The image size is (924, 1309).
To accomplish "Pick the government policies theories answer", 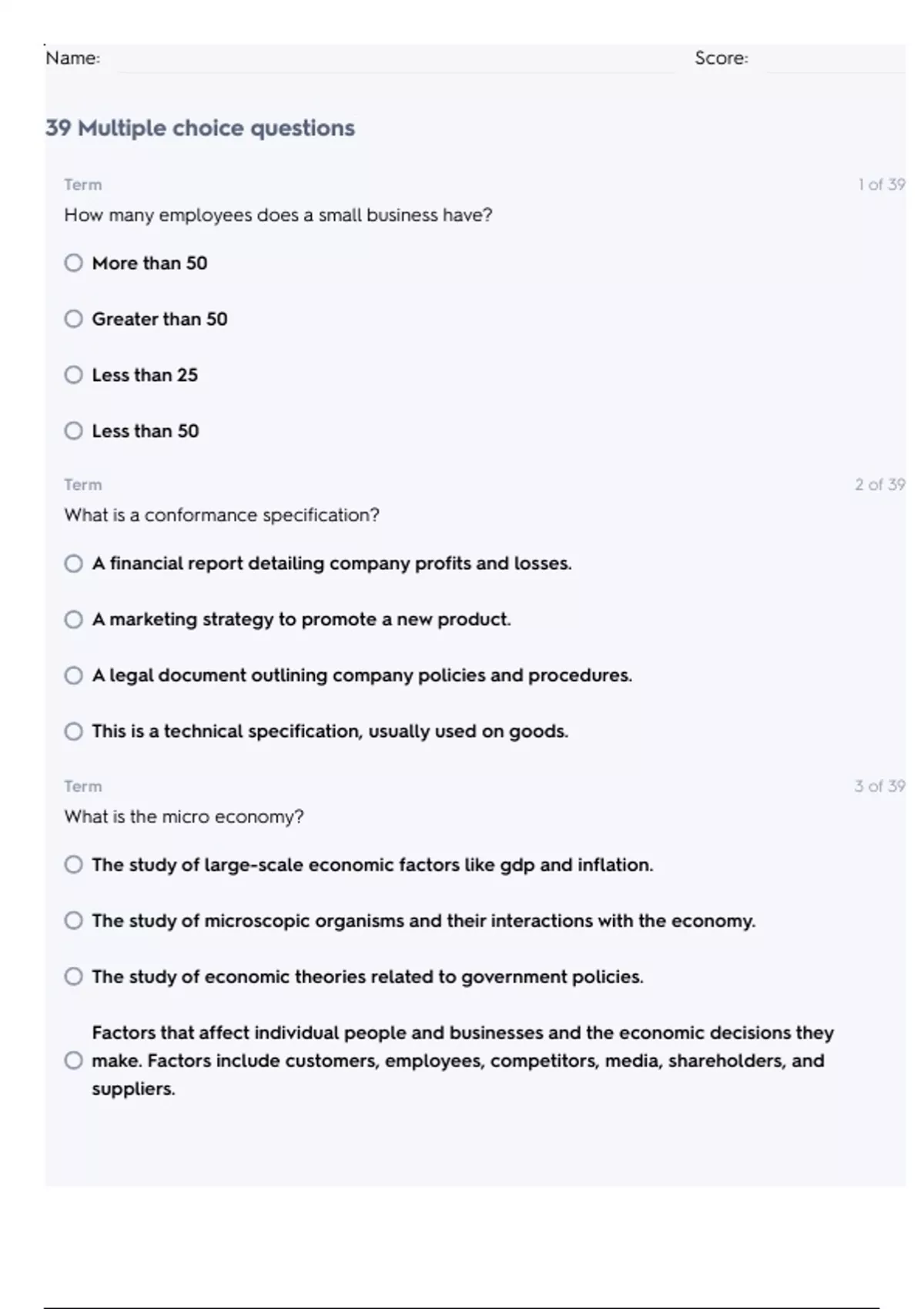I will 73,976.
